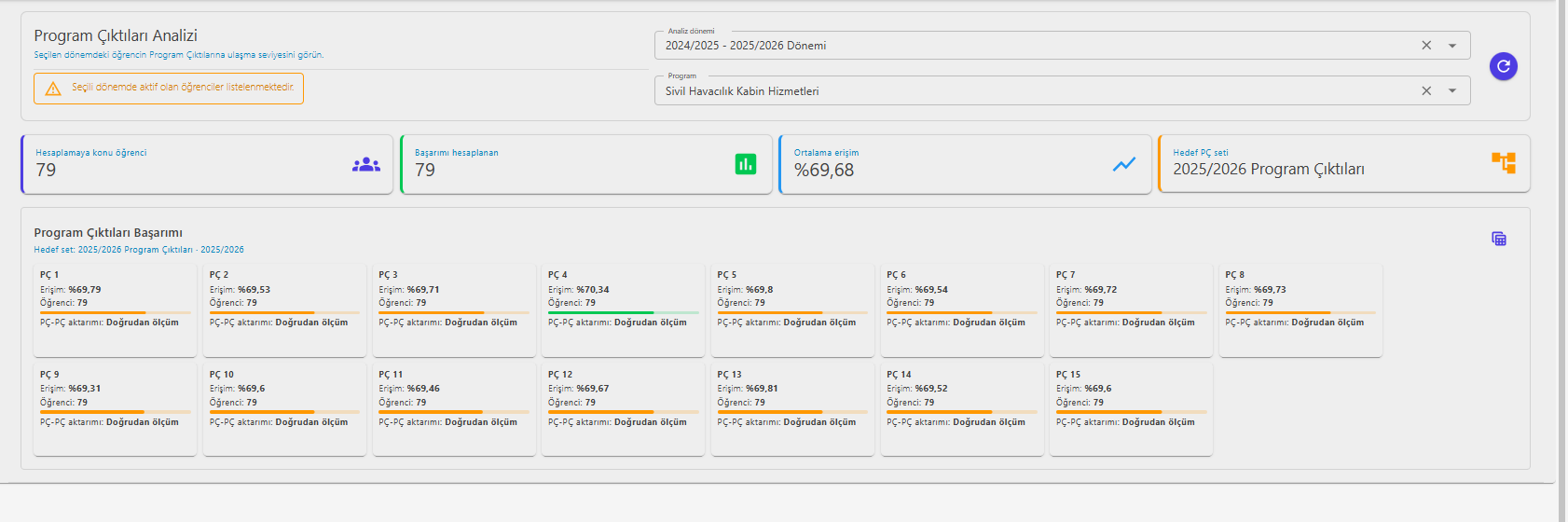Open the PÇ 1 card

[115, 310]
